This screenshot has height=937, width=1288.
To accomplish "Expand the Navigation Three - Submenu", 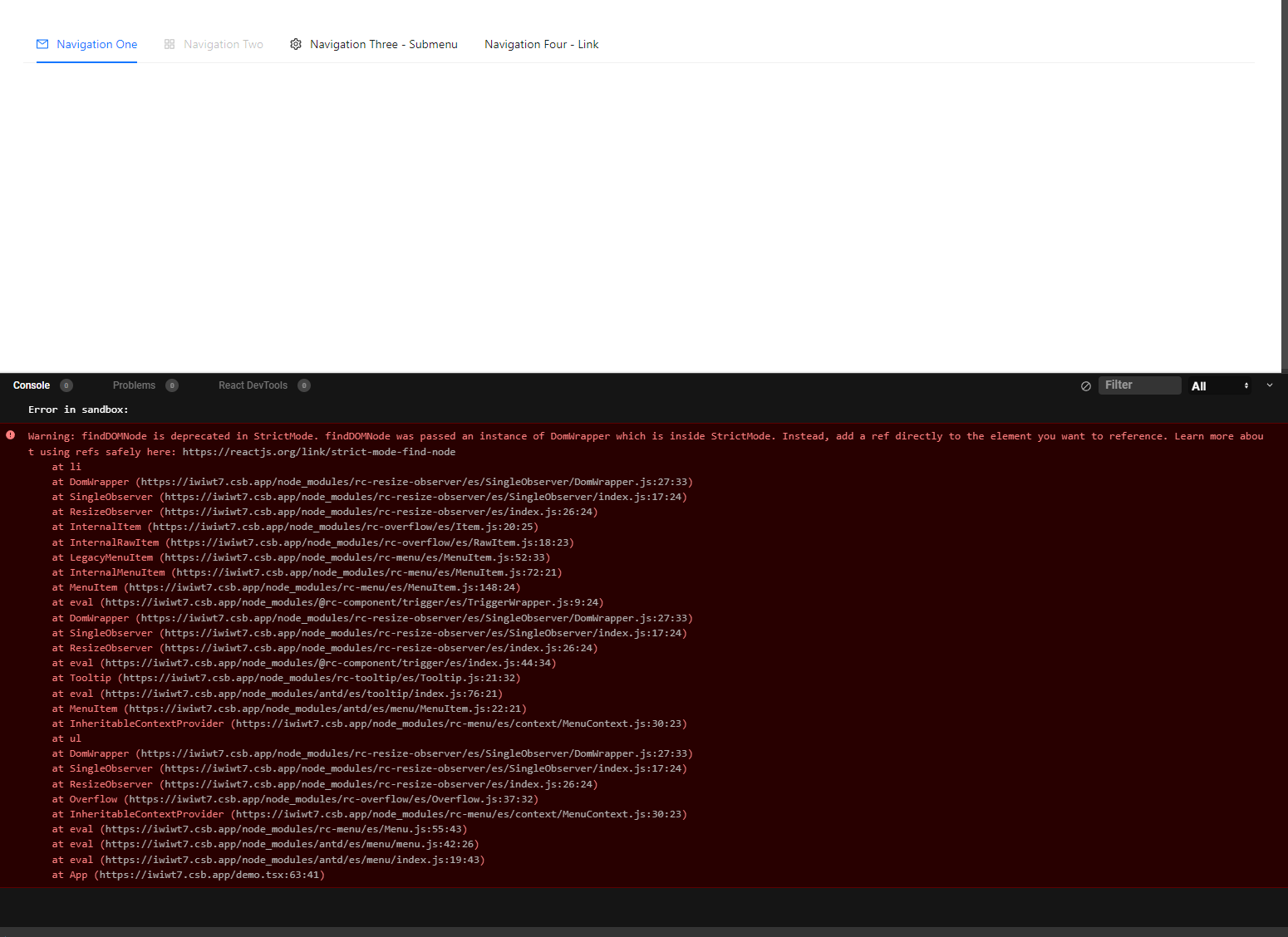I will point(382,44).
